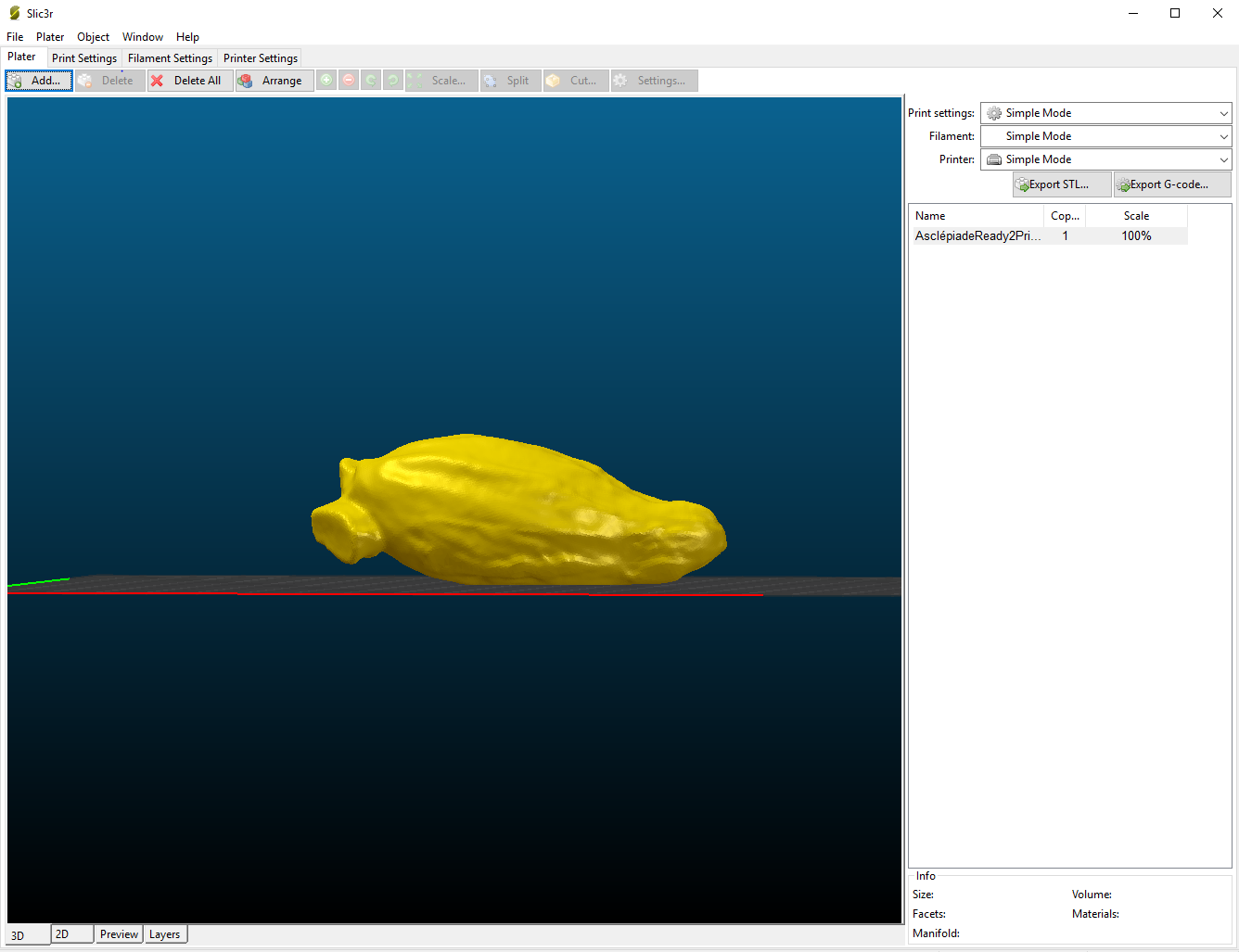Switch to the Printer Settings tab
1239x952 pixels.
coord(261,58)
